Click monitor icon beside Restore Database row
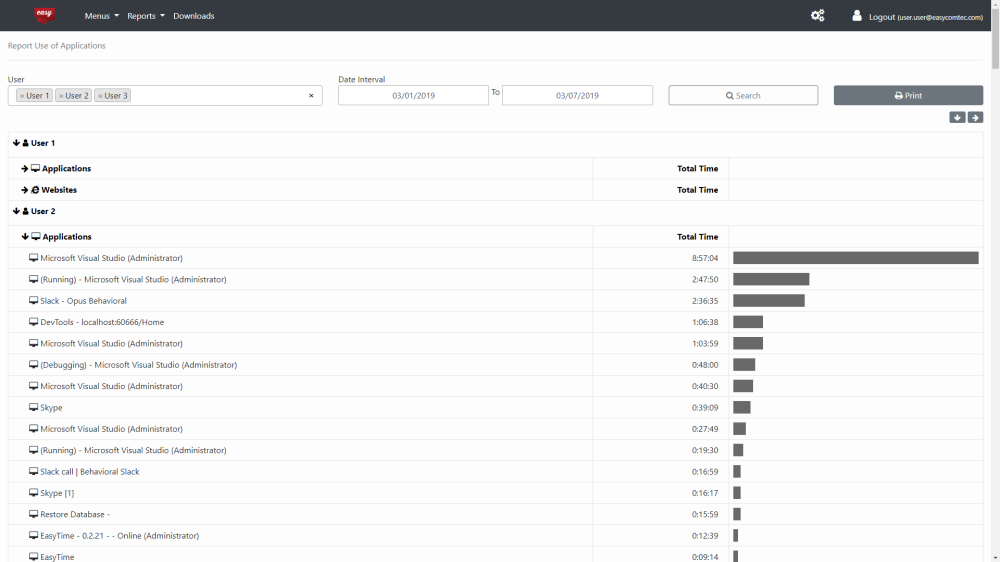 tap(33, 514)
